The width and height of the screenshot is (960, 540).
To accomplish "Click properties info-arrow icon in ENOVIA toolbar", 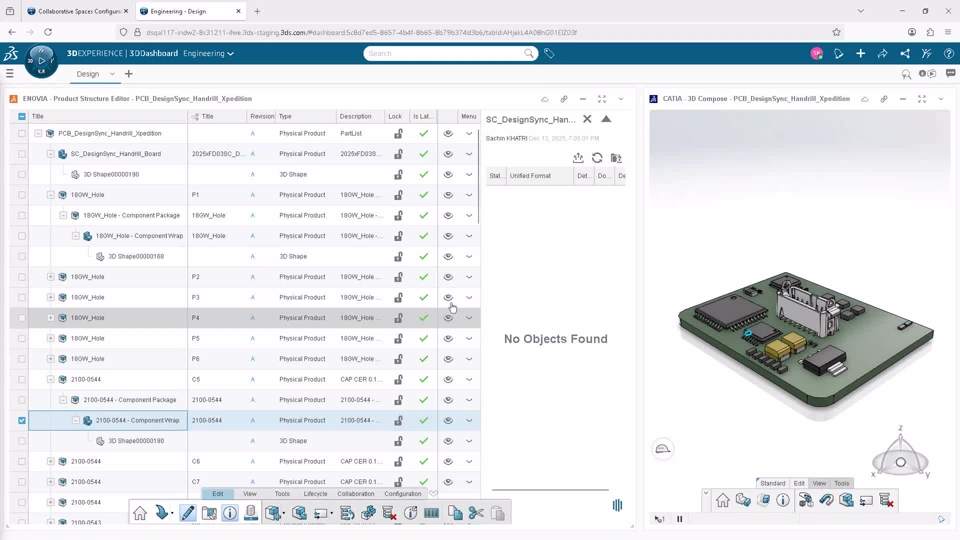I will coord(410,513).
